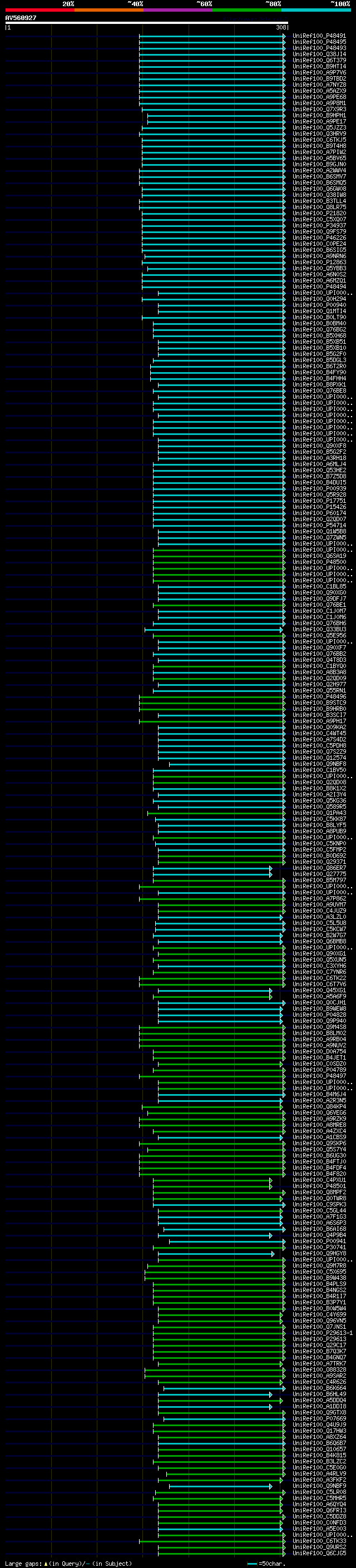This screenshot has height=1568, width=356.
Task: Select UniRef100_Q90XF8 label
Action: pos(319,446)
